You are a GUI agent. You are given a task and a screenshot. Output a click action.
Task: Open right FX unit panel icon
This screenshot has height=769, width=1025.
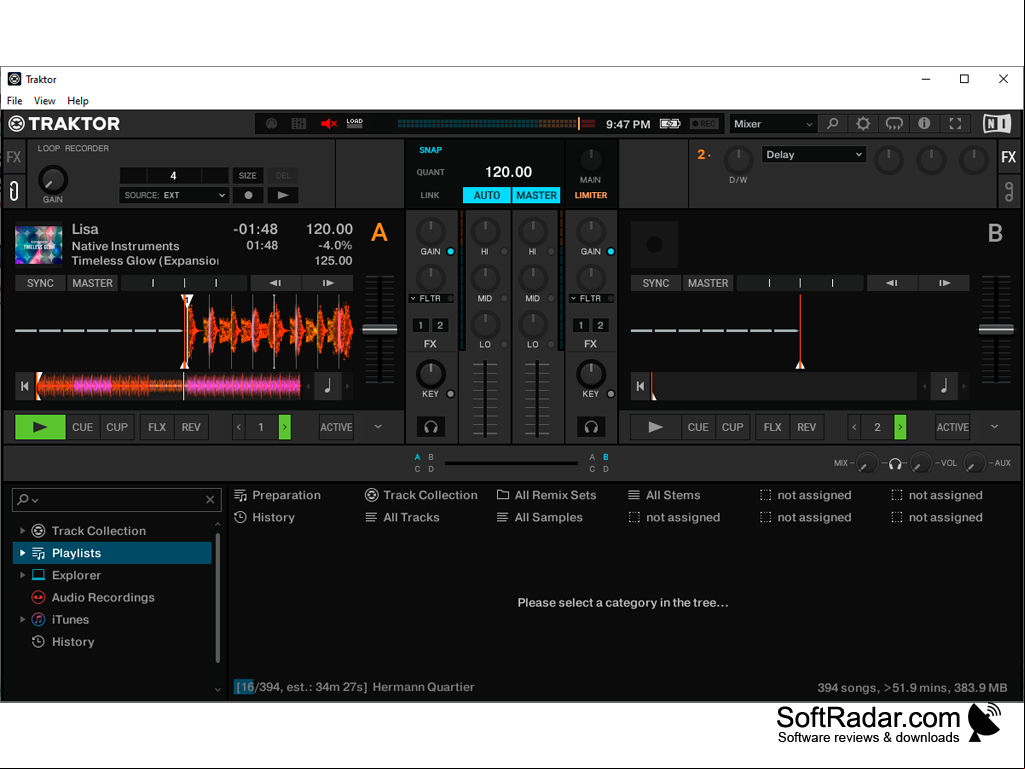pos(1009,157)
